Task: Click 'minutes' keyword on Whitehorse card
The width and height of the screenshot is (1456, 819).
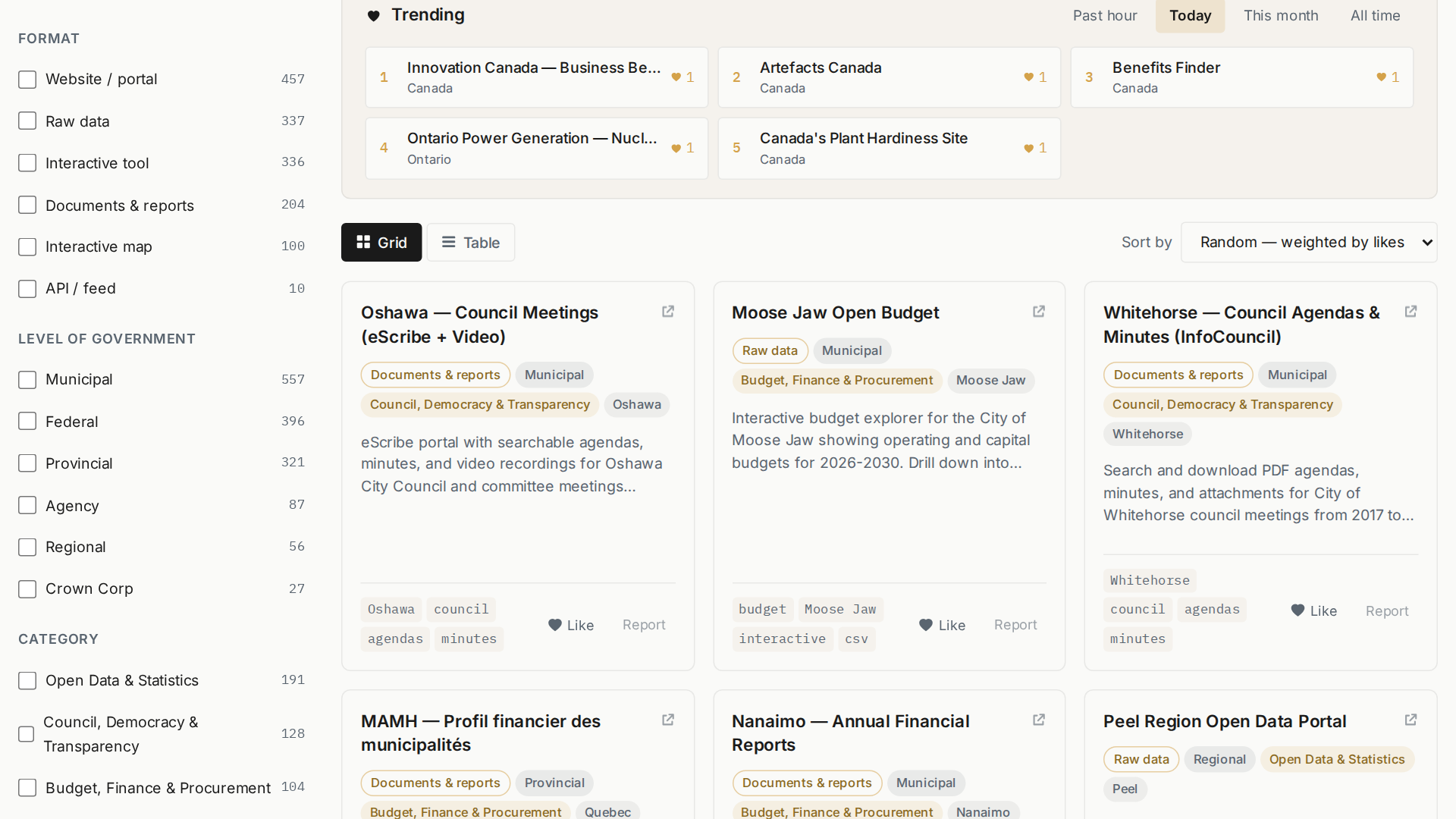Action: click(x=1137, y=639)
